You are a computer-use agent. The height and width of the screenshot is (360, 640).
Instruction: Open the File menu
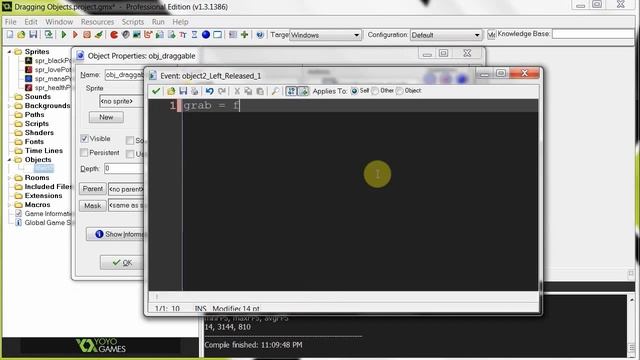pos(11,22)
